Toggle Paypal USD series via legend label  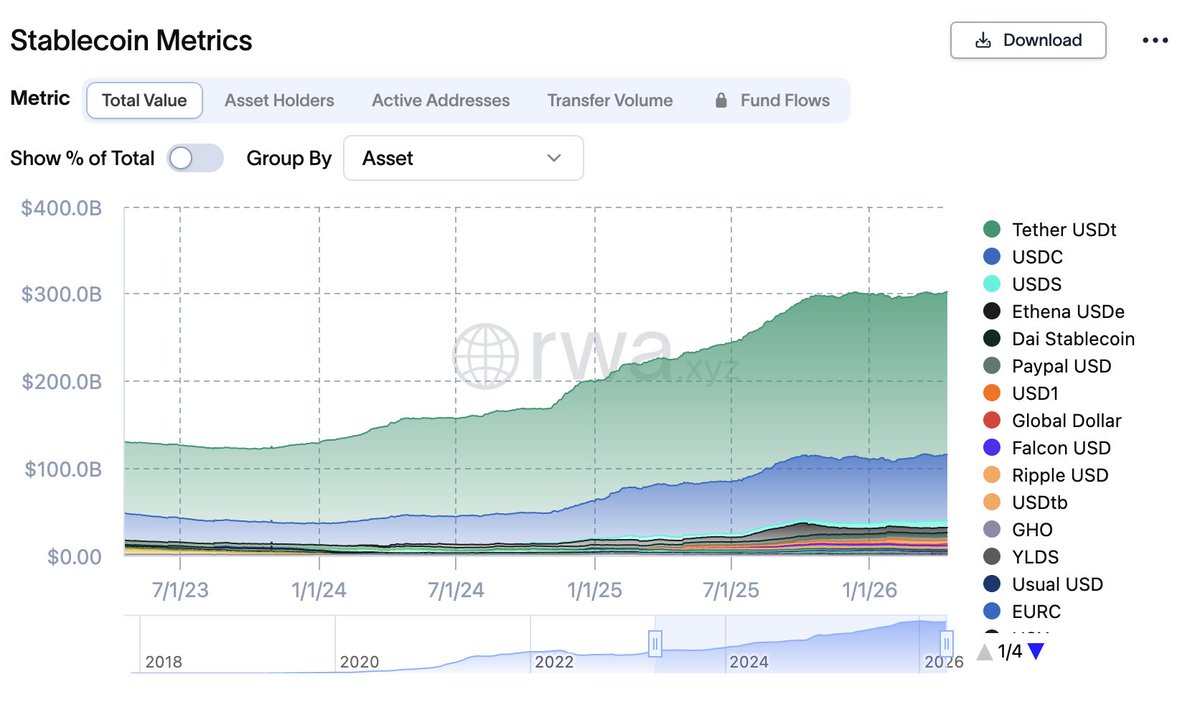point(1062,366)
